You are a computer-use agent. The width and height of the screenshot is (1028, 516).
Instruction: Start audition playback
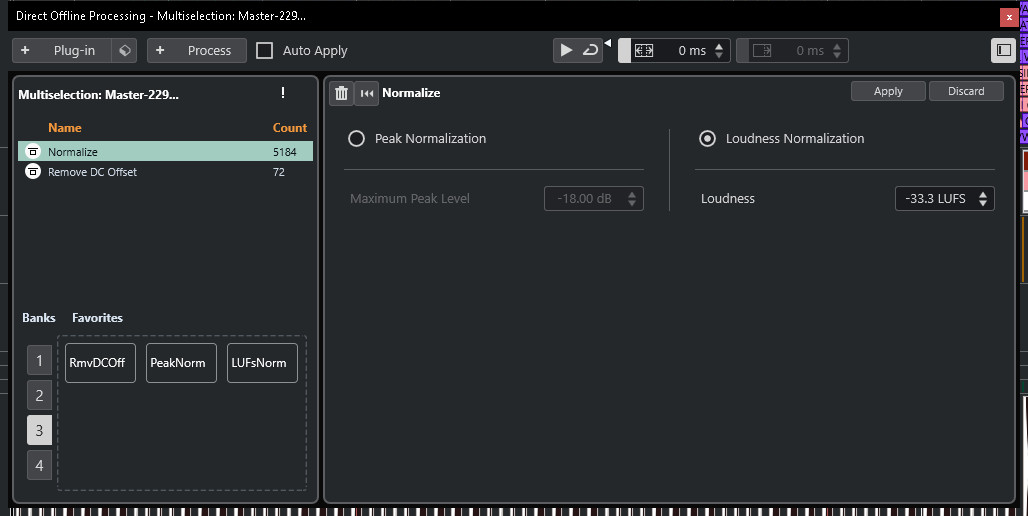coord(566,50)
